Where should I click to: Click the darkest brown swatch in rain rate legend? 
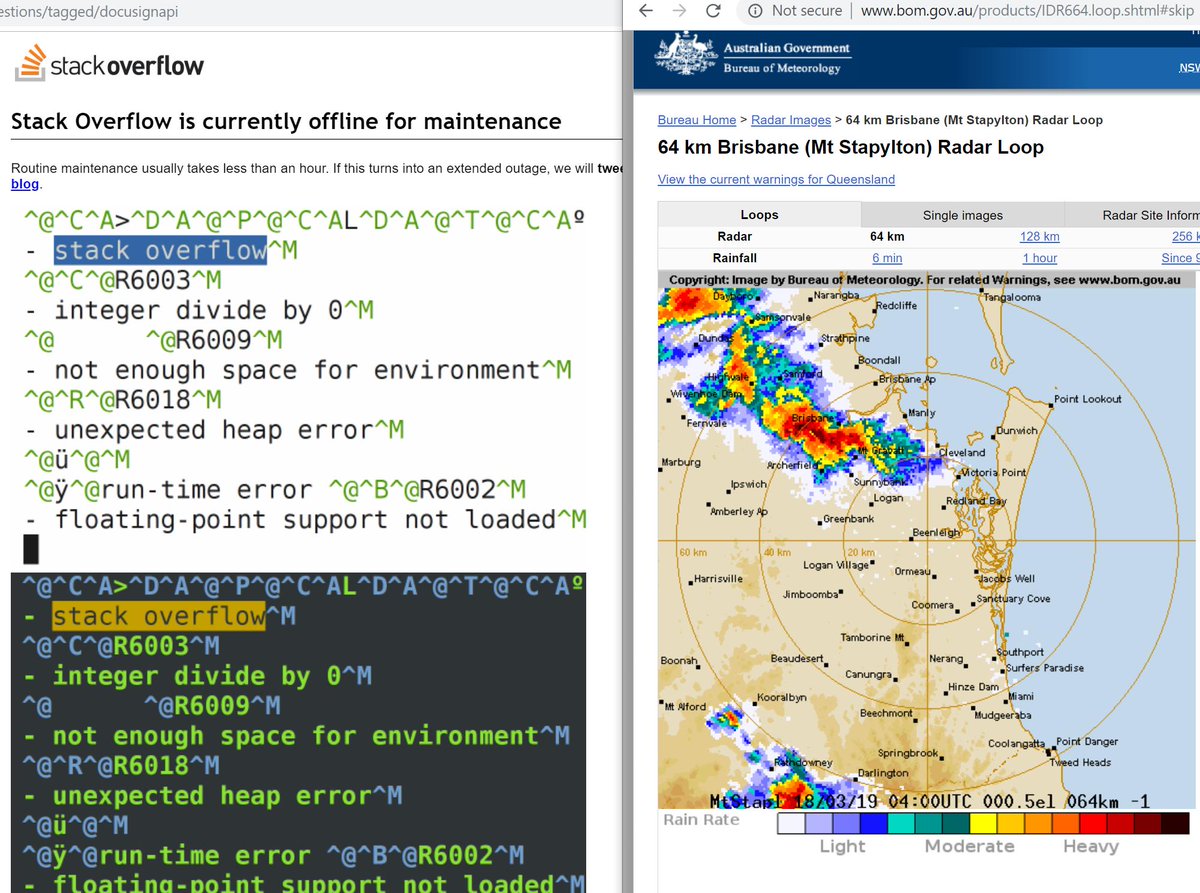coord(1175,823)
